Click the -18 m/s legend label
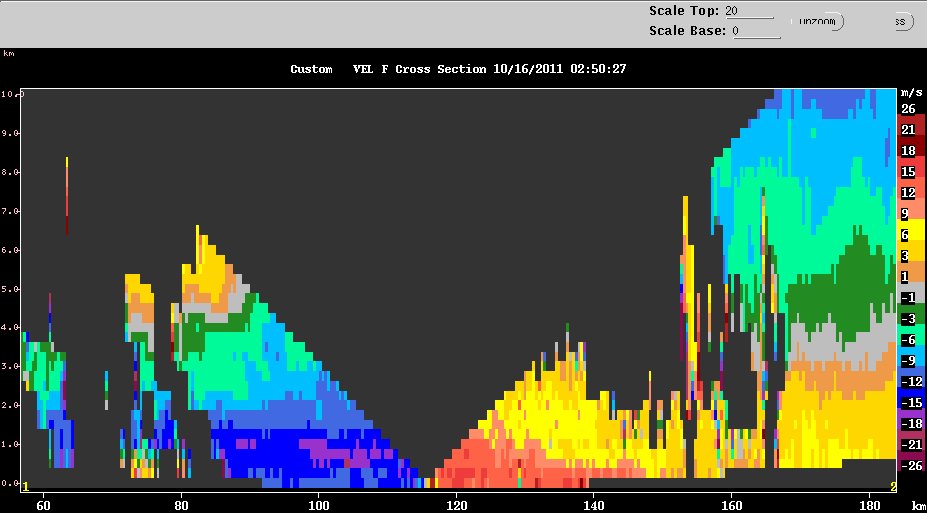The width and height of the screenshot is (927, 513). click(911, 424)
